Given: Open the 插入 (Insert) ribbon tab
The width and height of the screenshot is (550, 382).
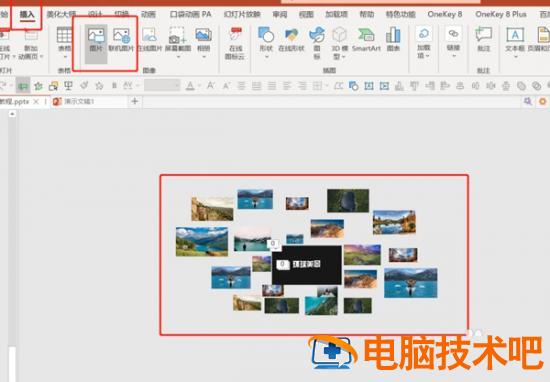Looking at the screenshot, I should pyautogui.click(x=27, y=14).
